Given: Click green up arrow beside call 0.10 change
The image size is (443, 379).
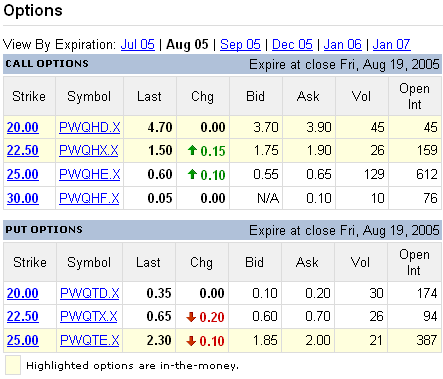Looking at the screenshot, I should click(x=192, y=174).
